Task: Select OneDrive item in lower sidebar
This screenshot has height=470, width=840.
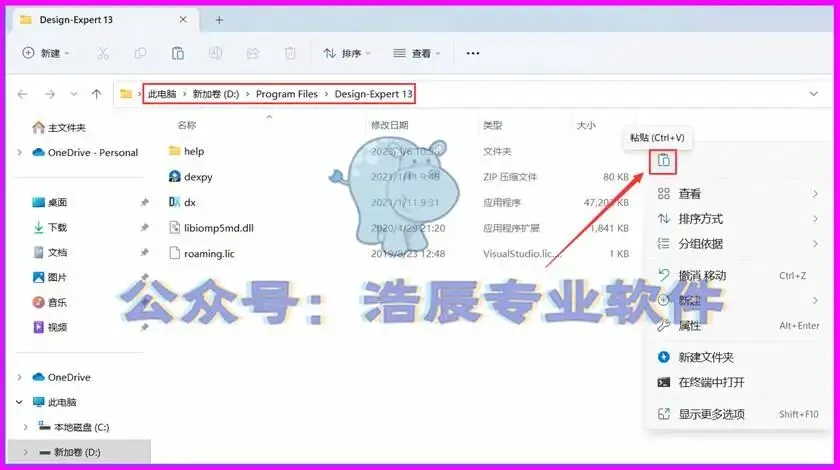Action: [x=61, y=377]
